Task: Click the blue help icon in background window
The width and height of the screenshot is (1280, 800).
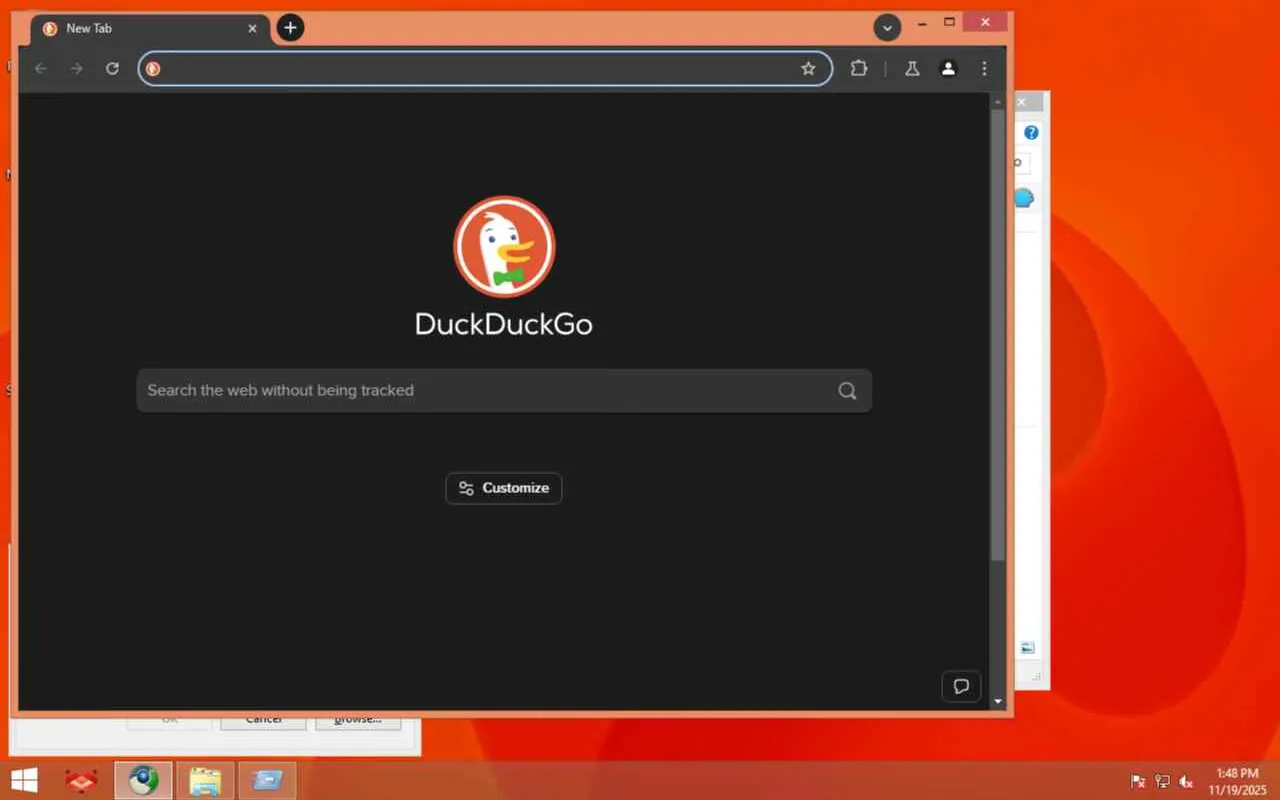Action: click(x=1031, y=132)
